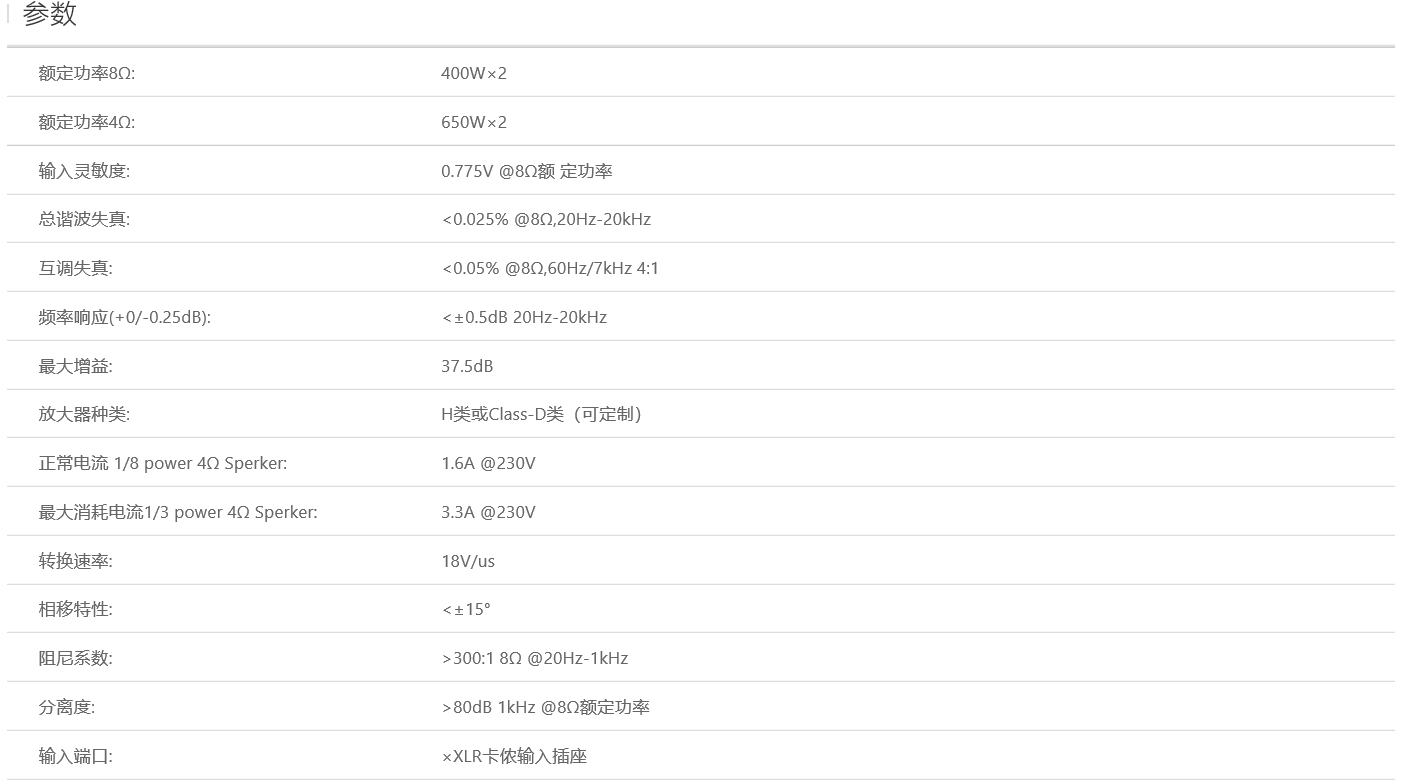Image resolution: width=1404 pixels, height=780 pixels.
Task: Select the 频率响应(+0/-0.25dB) label
Action: click(x=125, y=317)
